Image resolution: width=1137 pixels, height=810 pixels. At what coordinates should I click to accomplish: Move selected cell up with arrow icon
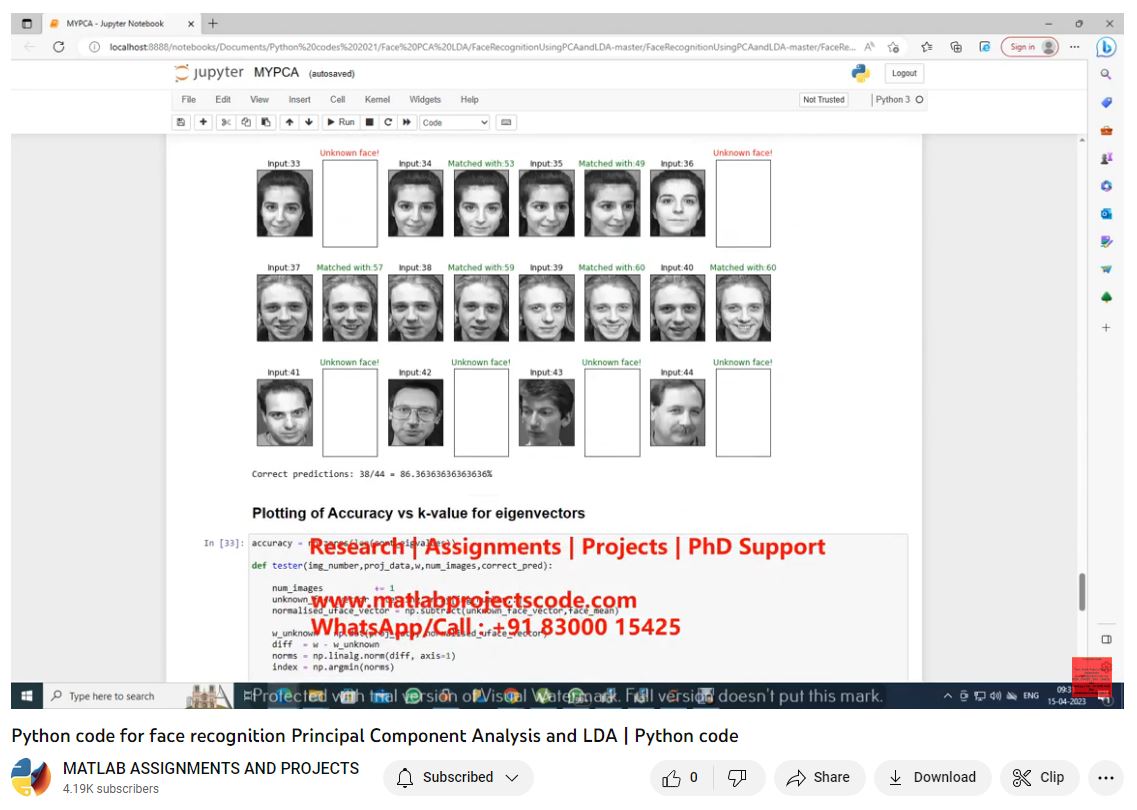click(289, 123)
